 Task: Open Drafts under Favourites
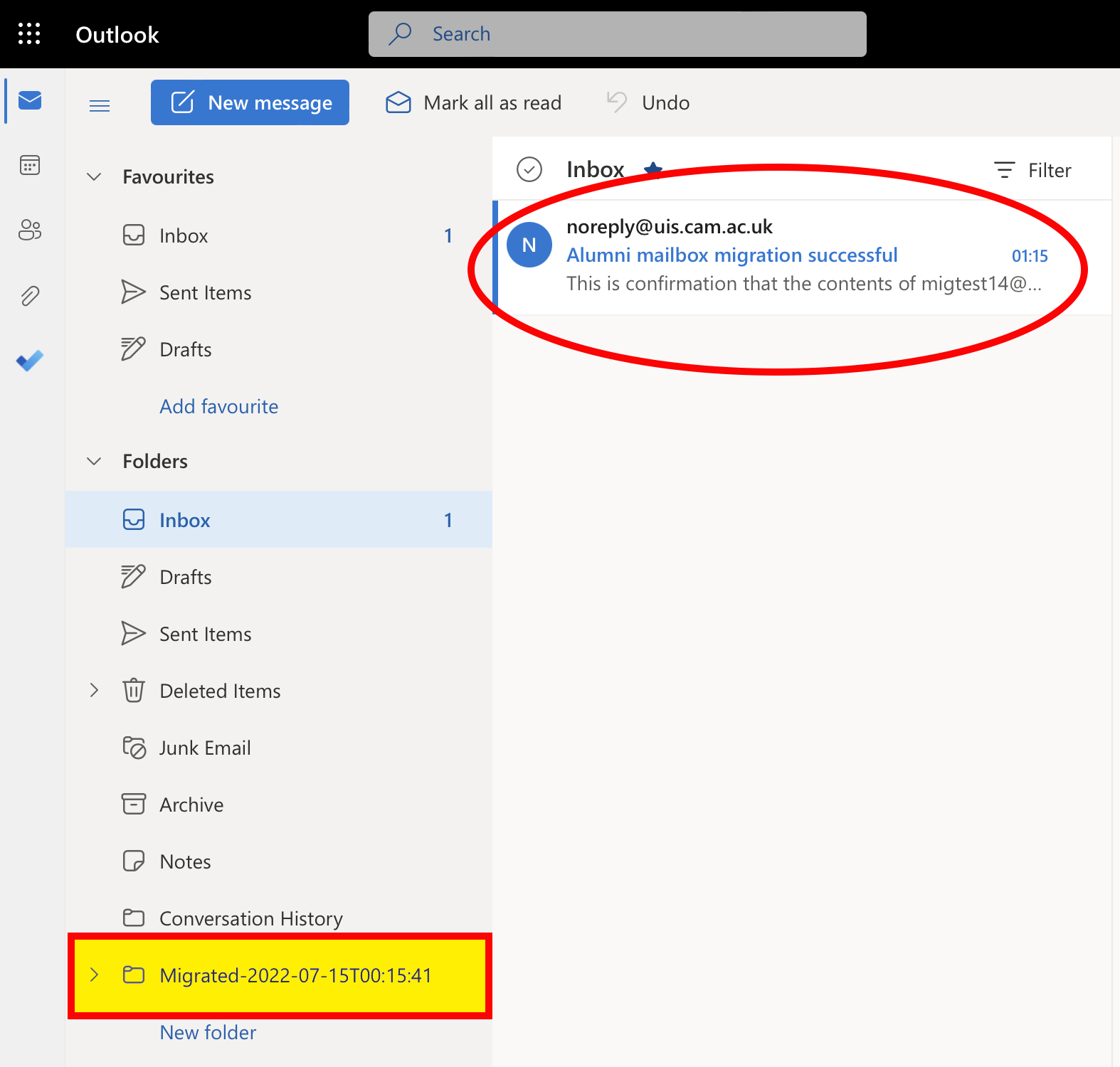point(279,349)
